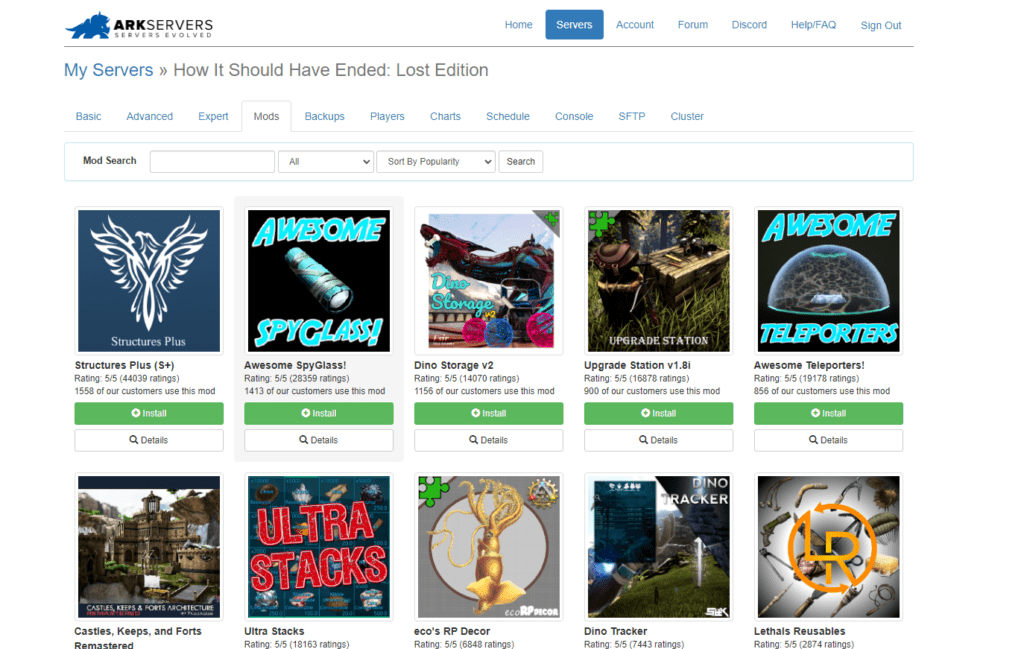This screenshot has height=649, width=1024.
Task: Open the mod category filter dropdown showing All
Action: [326, 161]
